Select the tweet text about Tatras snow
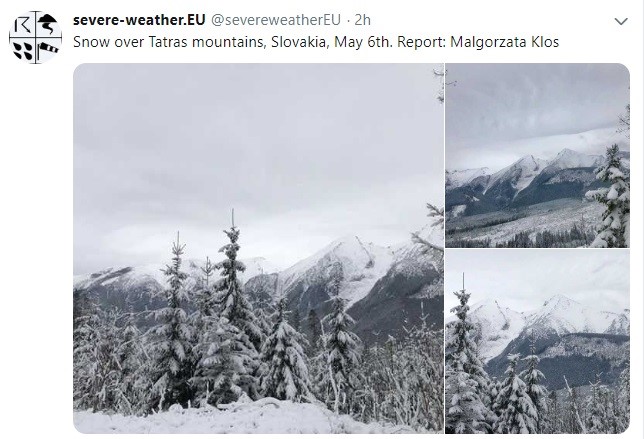Viewport: 644px width, 439px height. 316,42
